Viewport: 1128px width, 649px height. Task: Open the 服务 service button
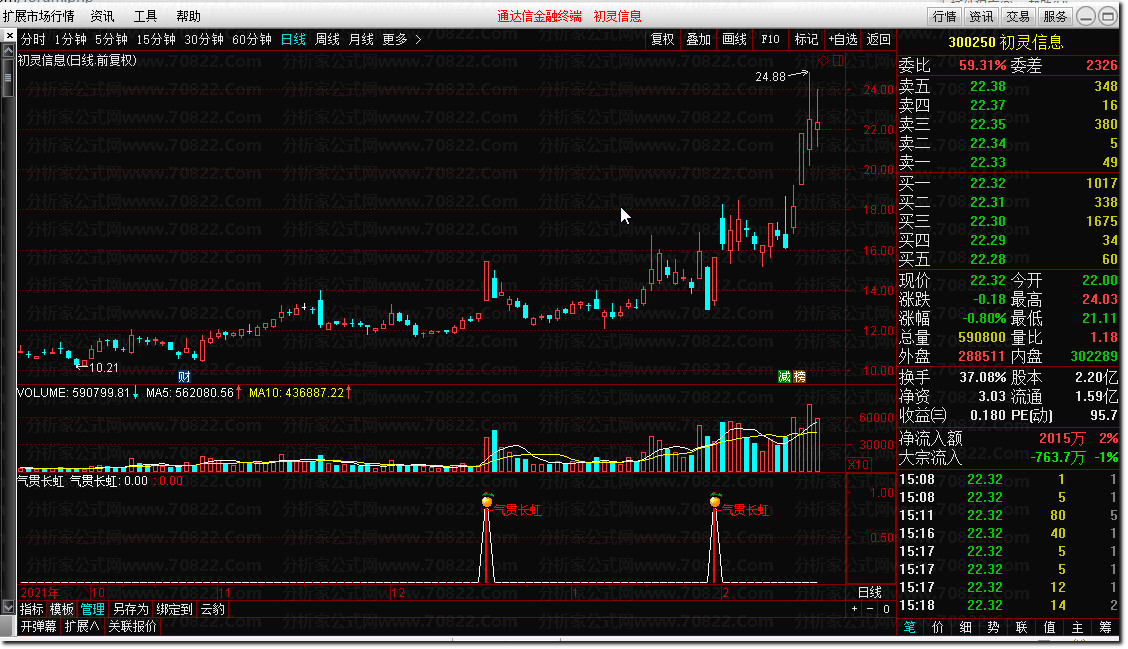1055,17
